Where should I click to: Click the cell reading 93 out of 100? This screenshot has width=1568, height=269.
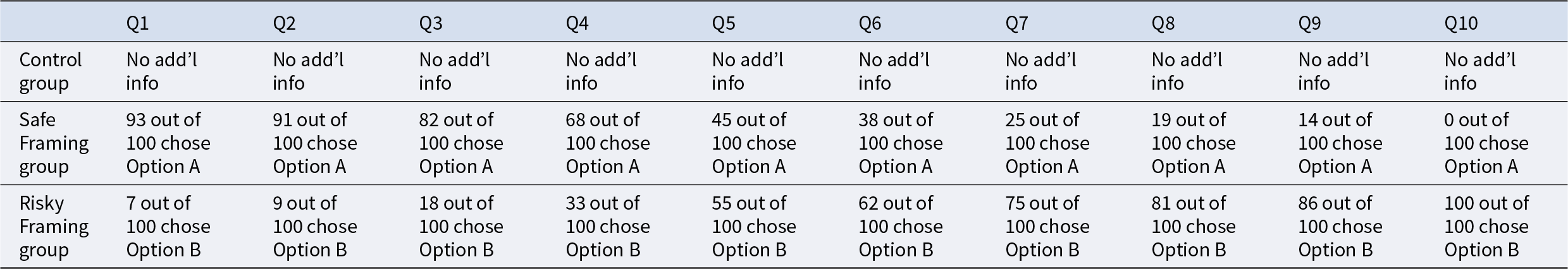coord(168,143)
